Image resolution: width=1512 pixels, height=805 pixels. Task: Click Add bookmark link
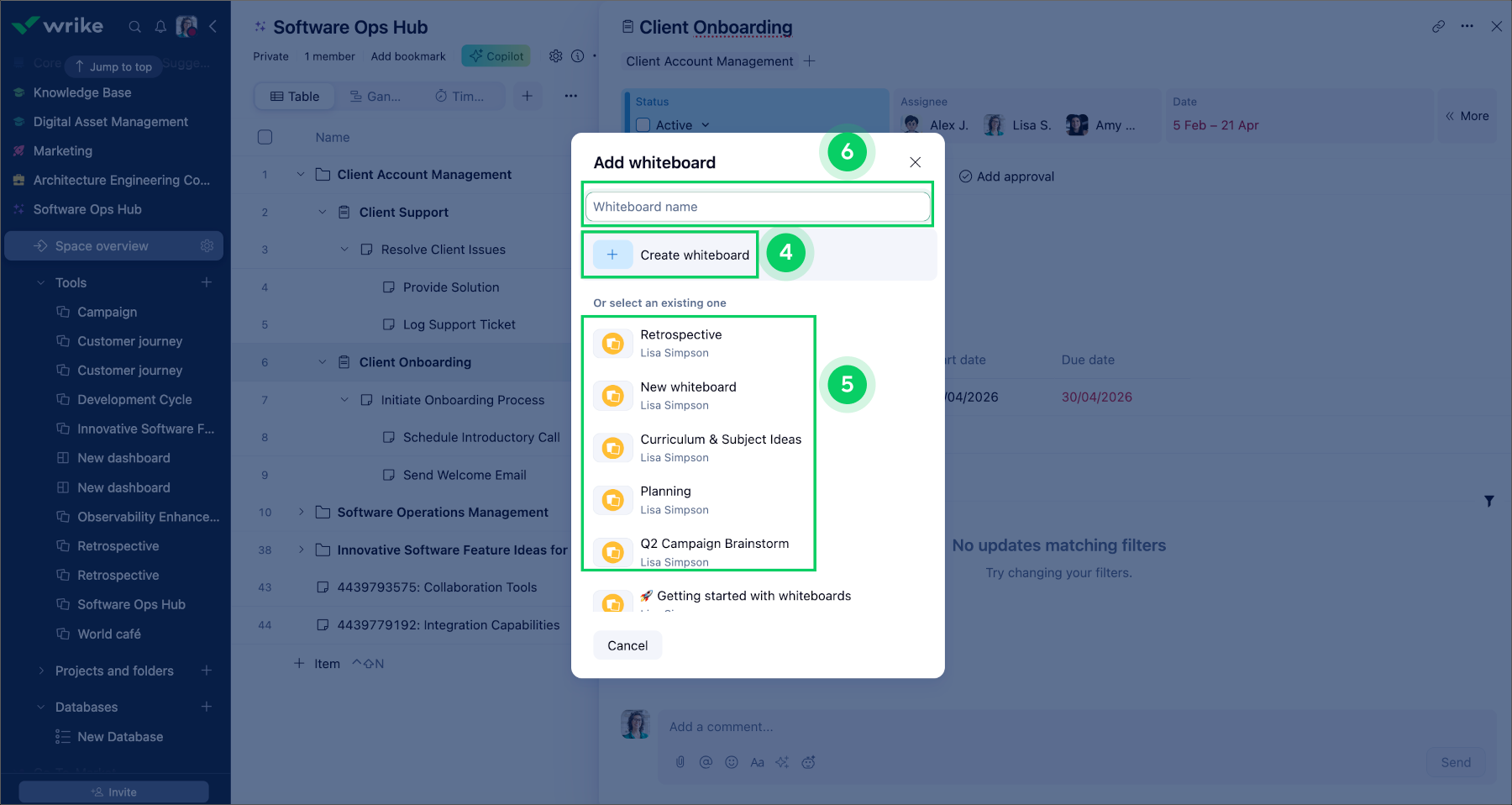coord(408,56)
